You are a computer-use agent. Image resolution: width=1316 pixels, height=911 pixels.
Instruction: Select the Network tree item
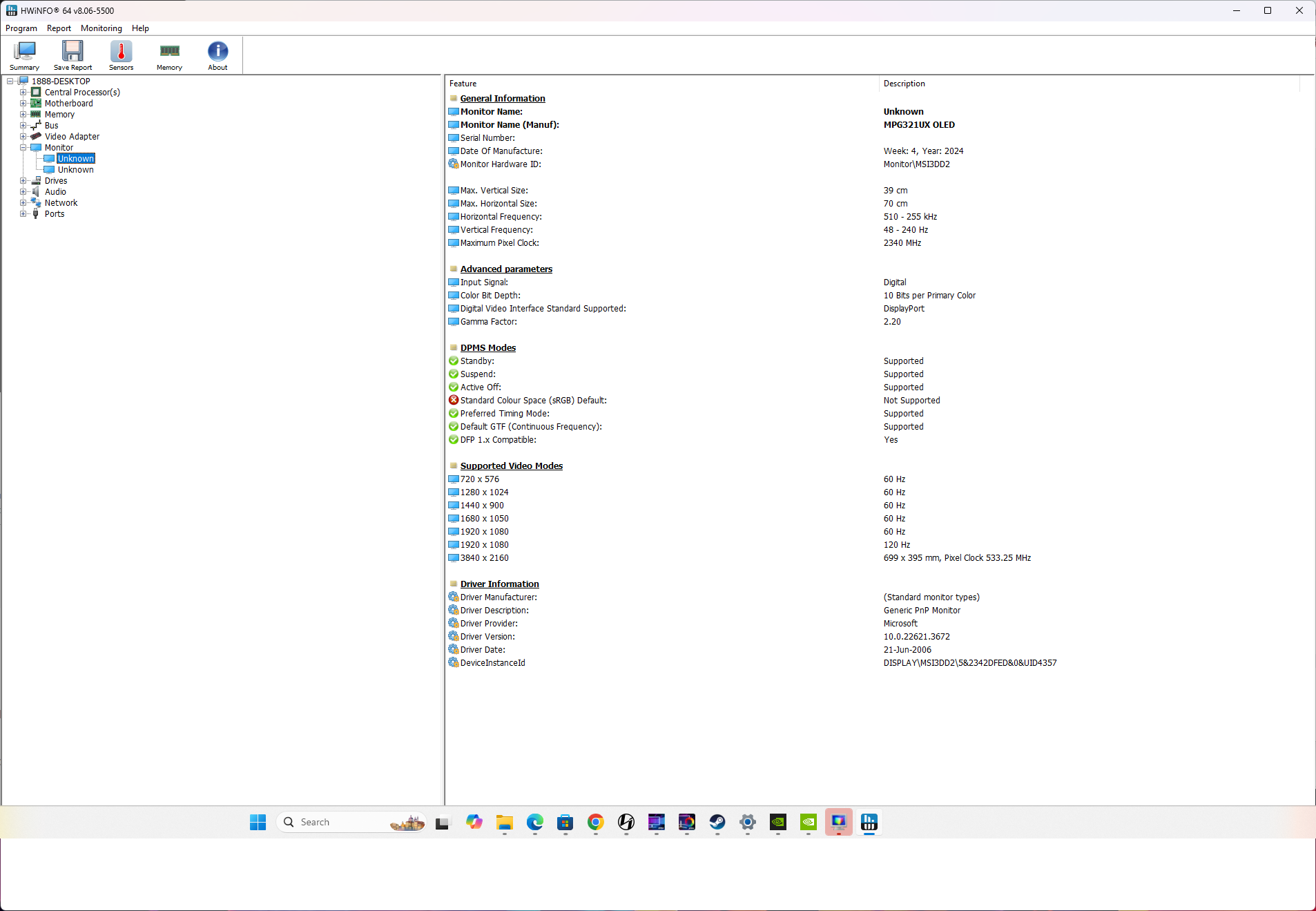pos(61,203)
